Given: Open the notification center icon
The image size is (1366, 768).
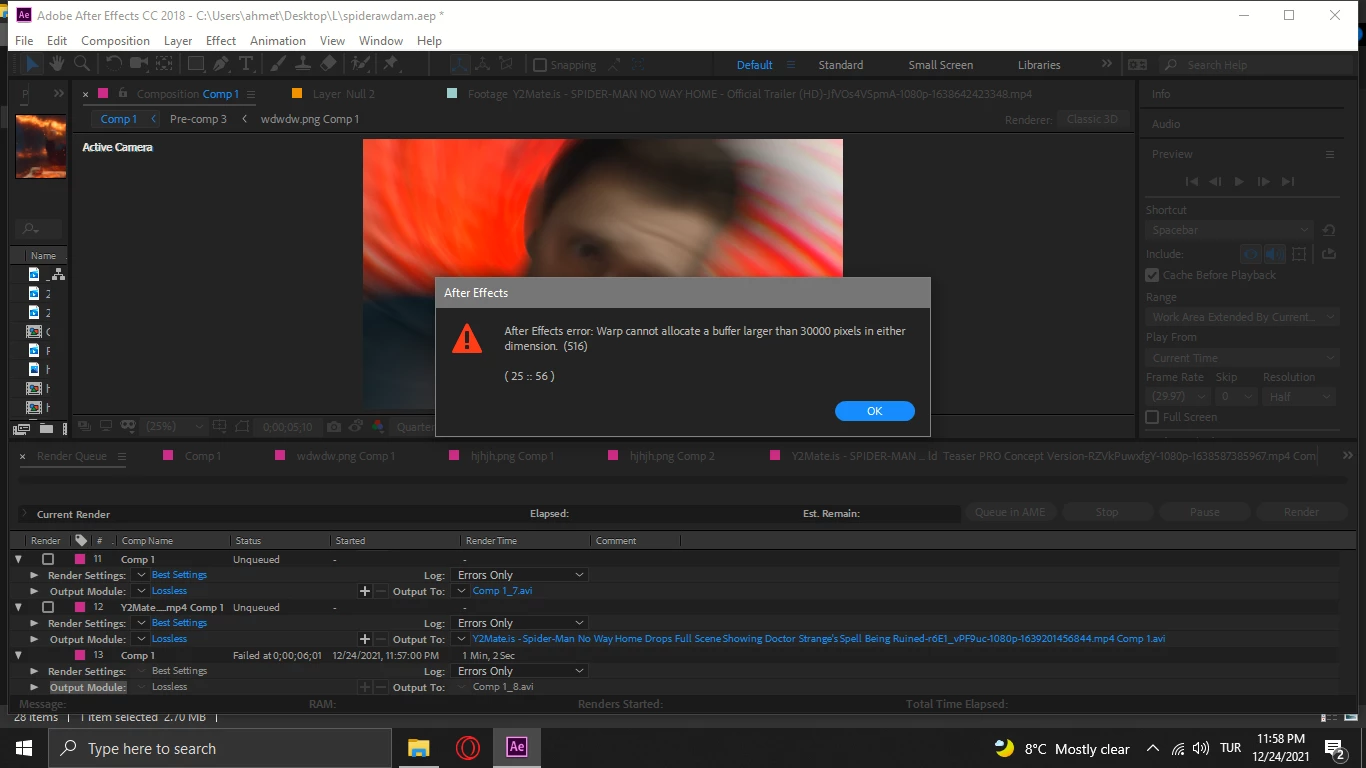Looking at the screenshot, I should click(1334, 748).
